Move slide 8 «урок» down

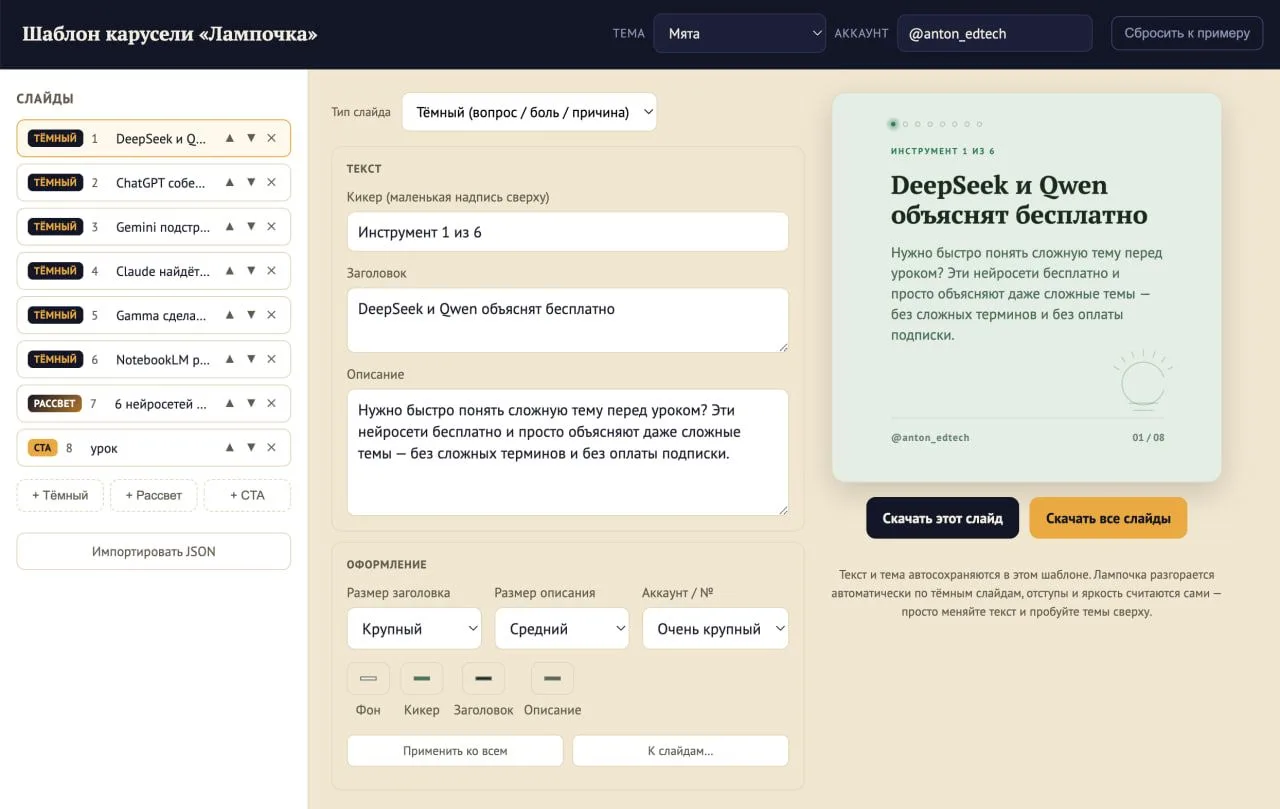(x=251, y=447)
